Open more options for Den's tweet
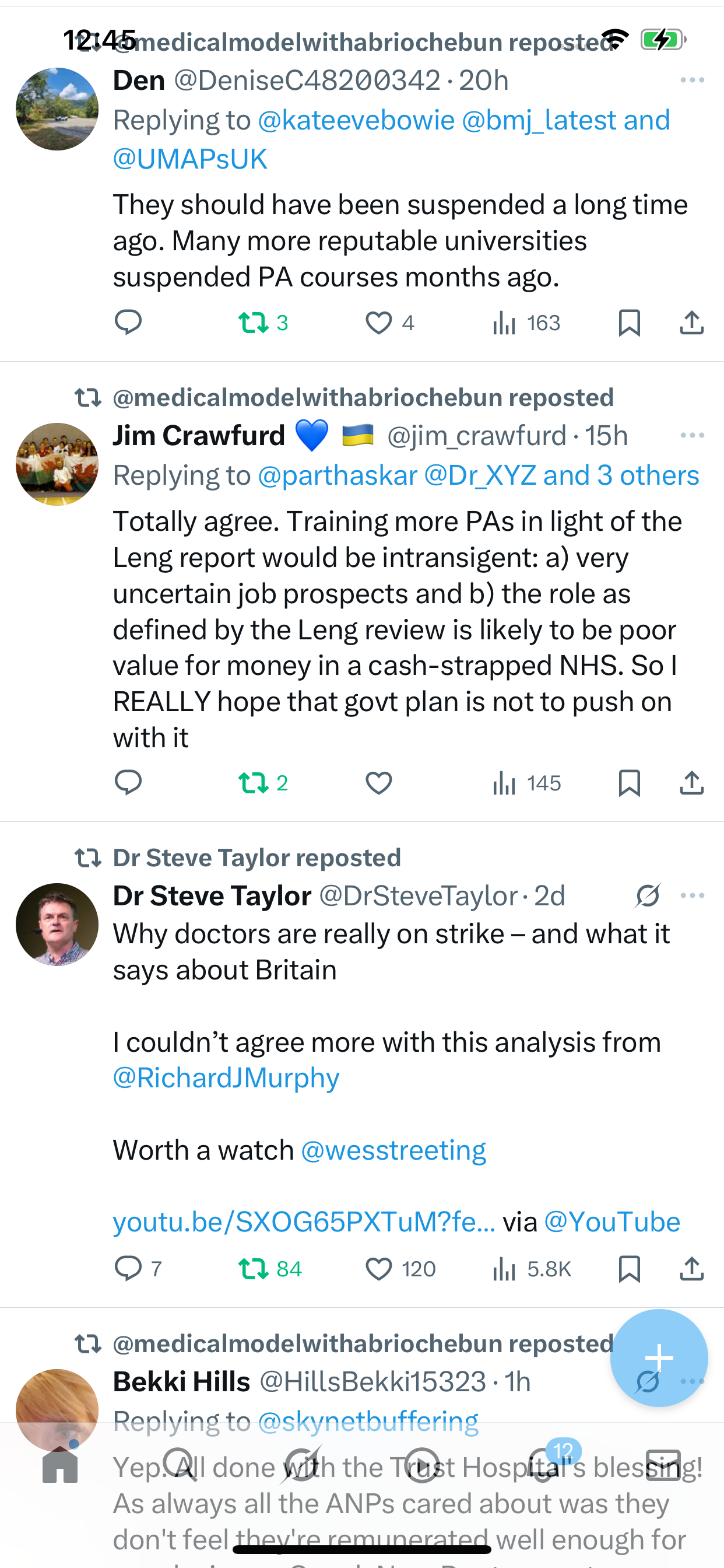This screenshot has width=724, height=1568. tap(693, 80)
